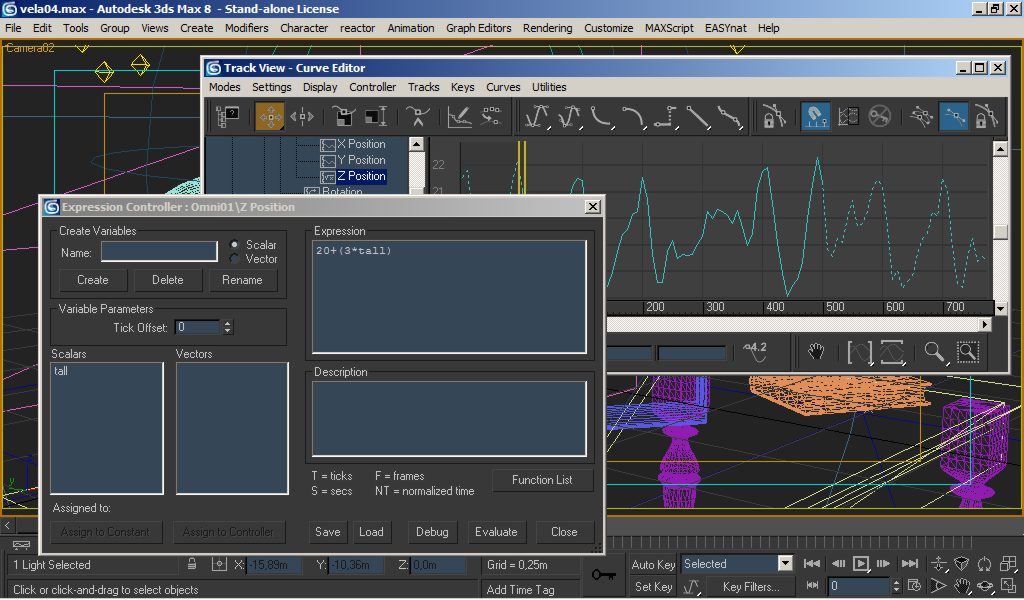Toggle Lock Selection in Curve Editor
Image resolution: width=1024 pixels, height=600 pixels.
774,117
